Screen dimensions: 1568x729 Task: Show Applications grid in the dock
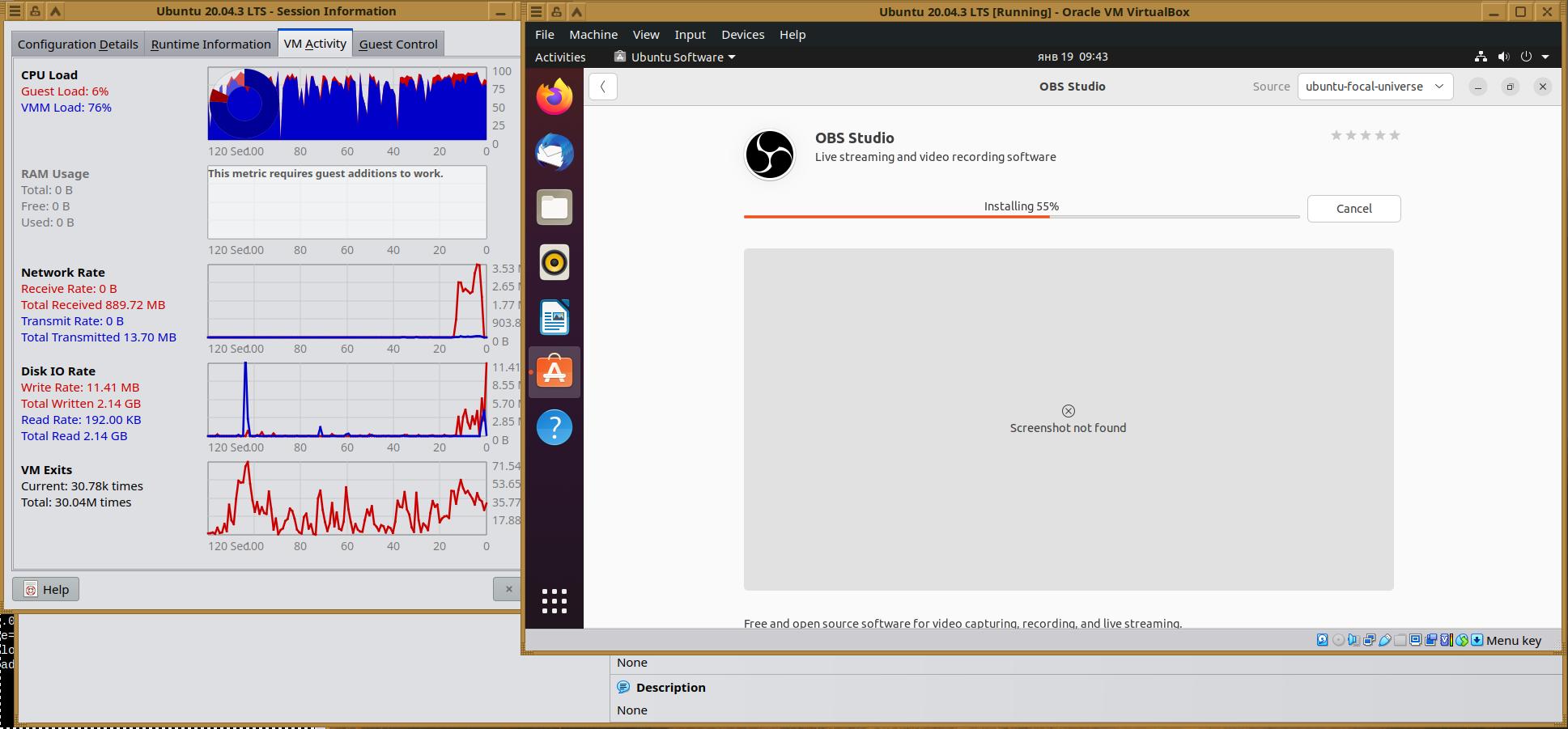[x=555, y=601]
